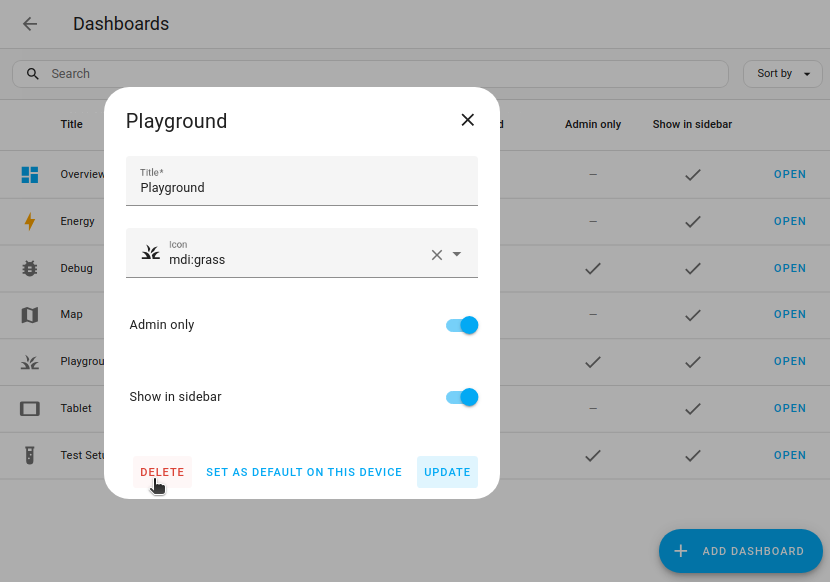Click into the Title text field
The image size is (830, 582).
(x=302, y=187)
